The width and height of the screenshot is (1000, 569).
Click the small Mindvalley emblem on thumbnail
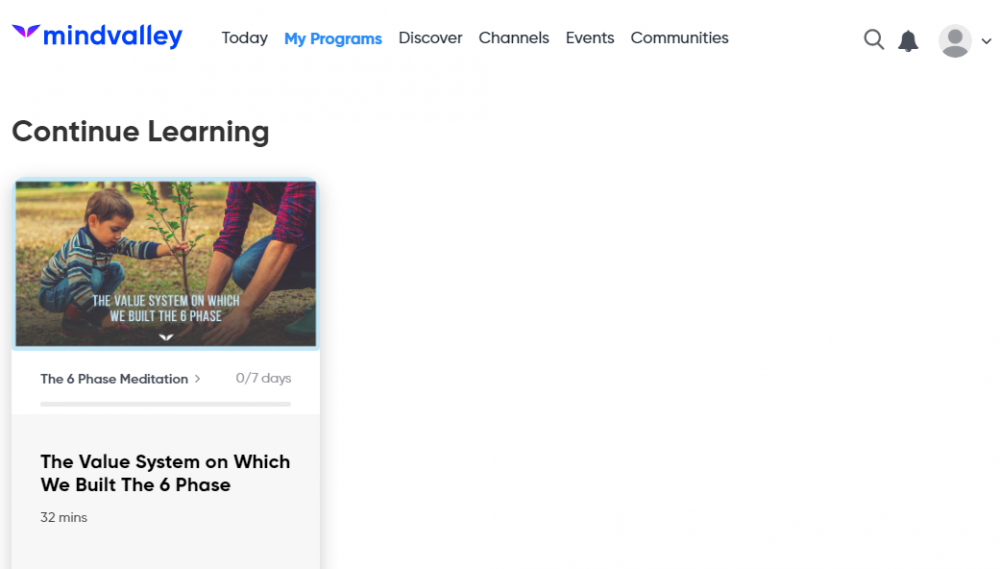(166, 337)
